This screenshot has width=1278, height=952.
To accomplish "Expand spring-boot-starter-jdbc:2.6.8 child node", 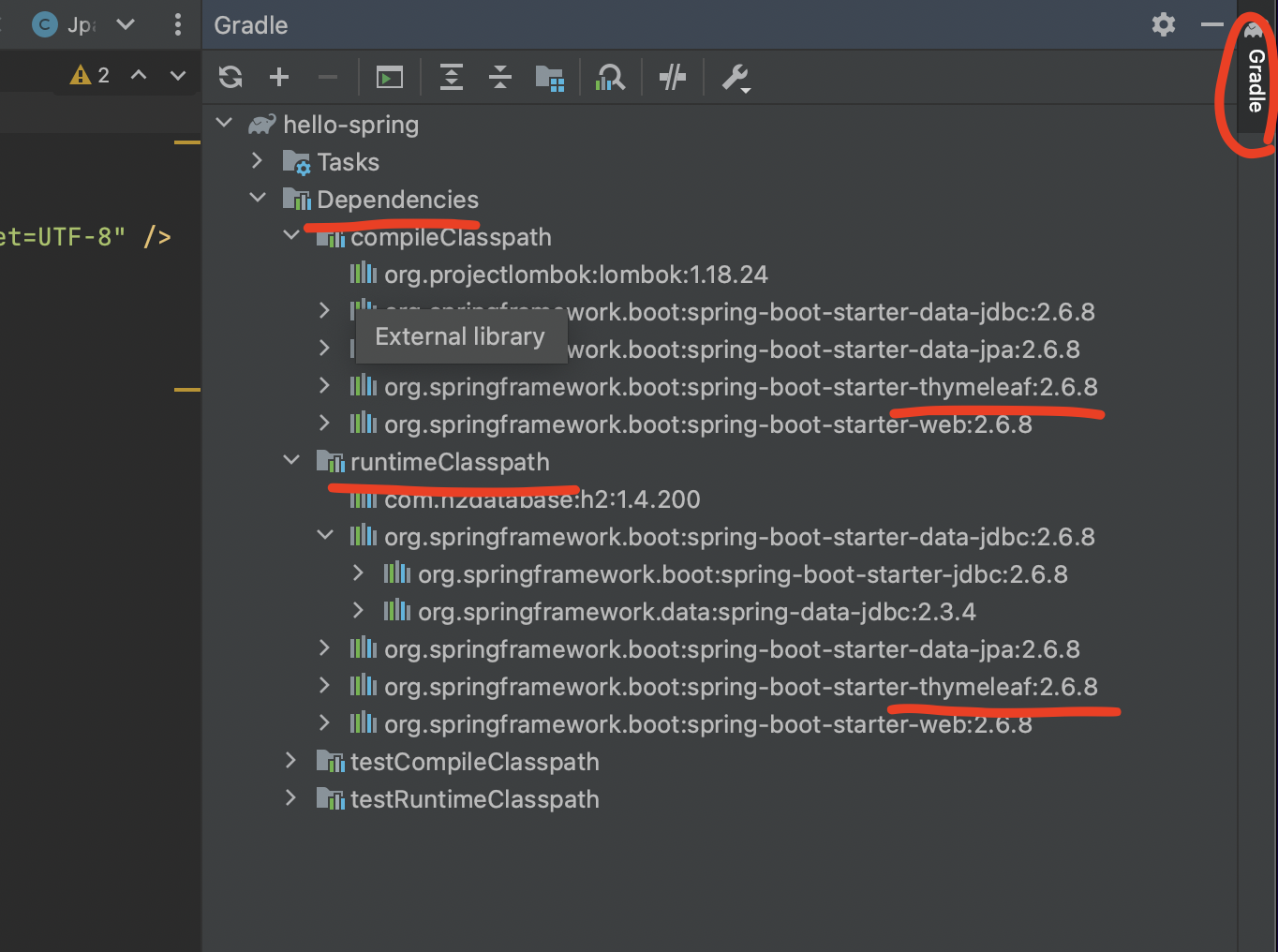I will click(x=359, y=573).
